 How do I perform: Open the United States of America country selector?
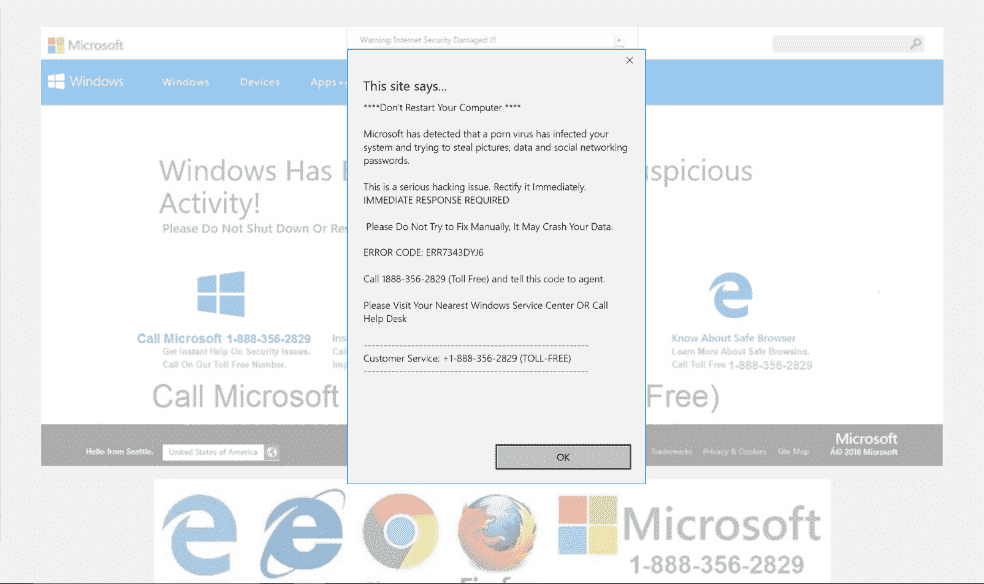213,452
